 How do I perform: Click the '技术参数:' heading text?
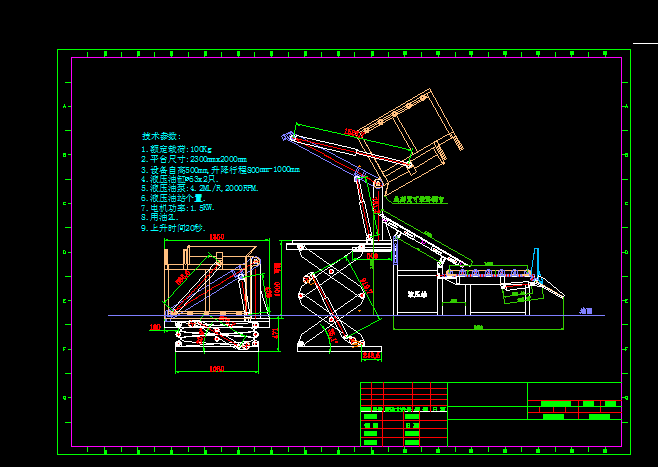(x=162, y=136)
